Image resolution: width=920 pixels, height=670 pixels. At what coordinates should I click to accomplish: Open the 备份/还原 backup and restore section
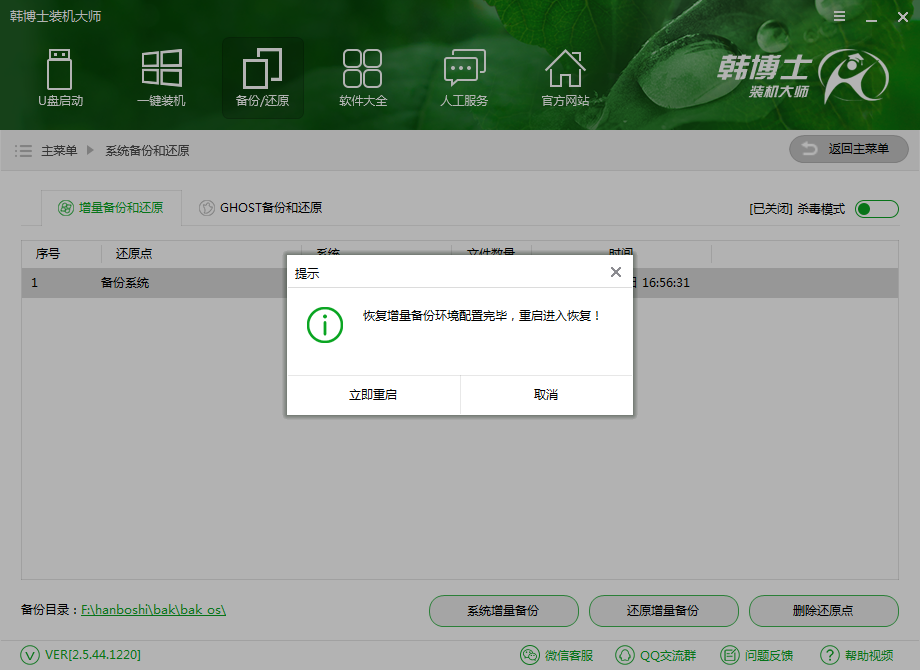point(262,78)
